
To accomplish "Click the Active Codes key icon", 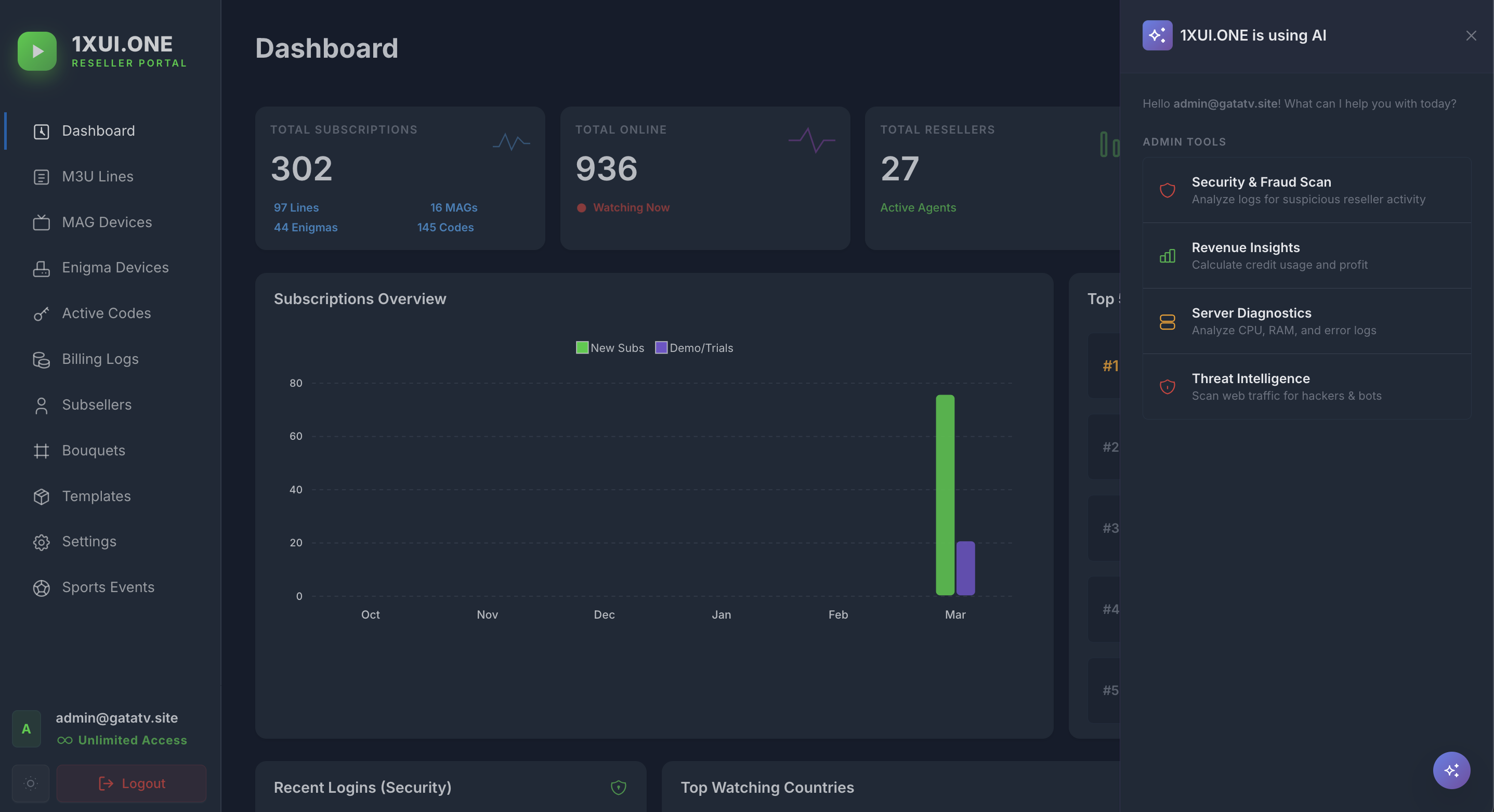I will pyautogui.click(x=41, y=314).
